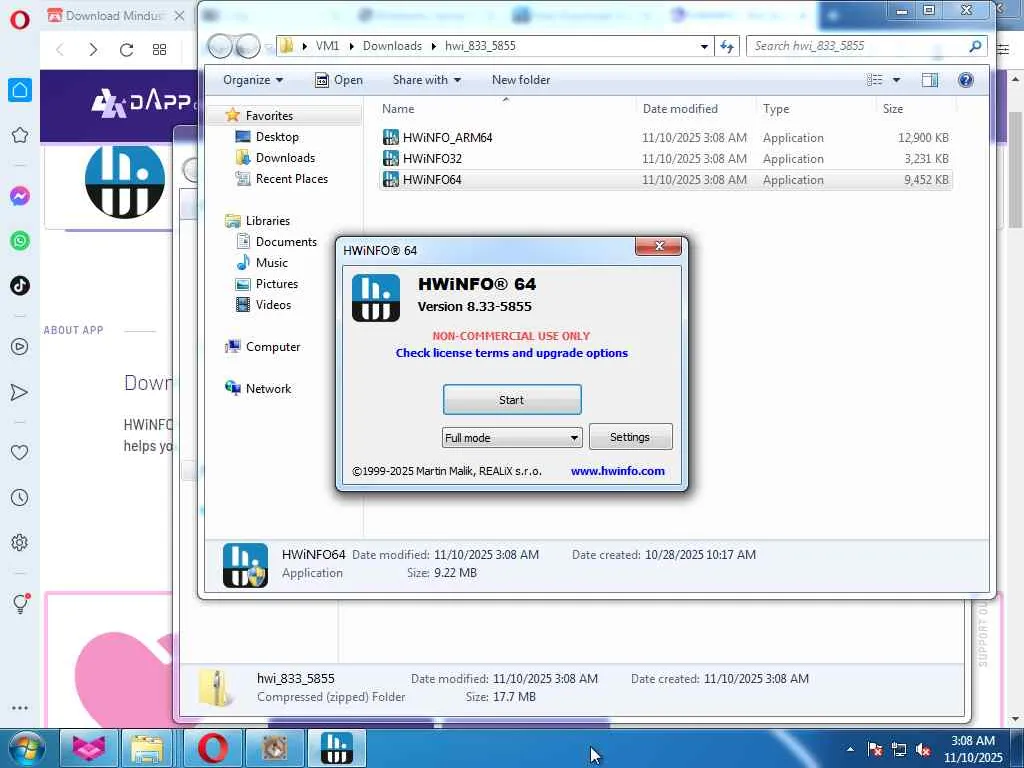This screenshot has width=1024, height=768.
Task: Open Videos library
Action: click(x=273, y=304)
